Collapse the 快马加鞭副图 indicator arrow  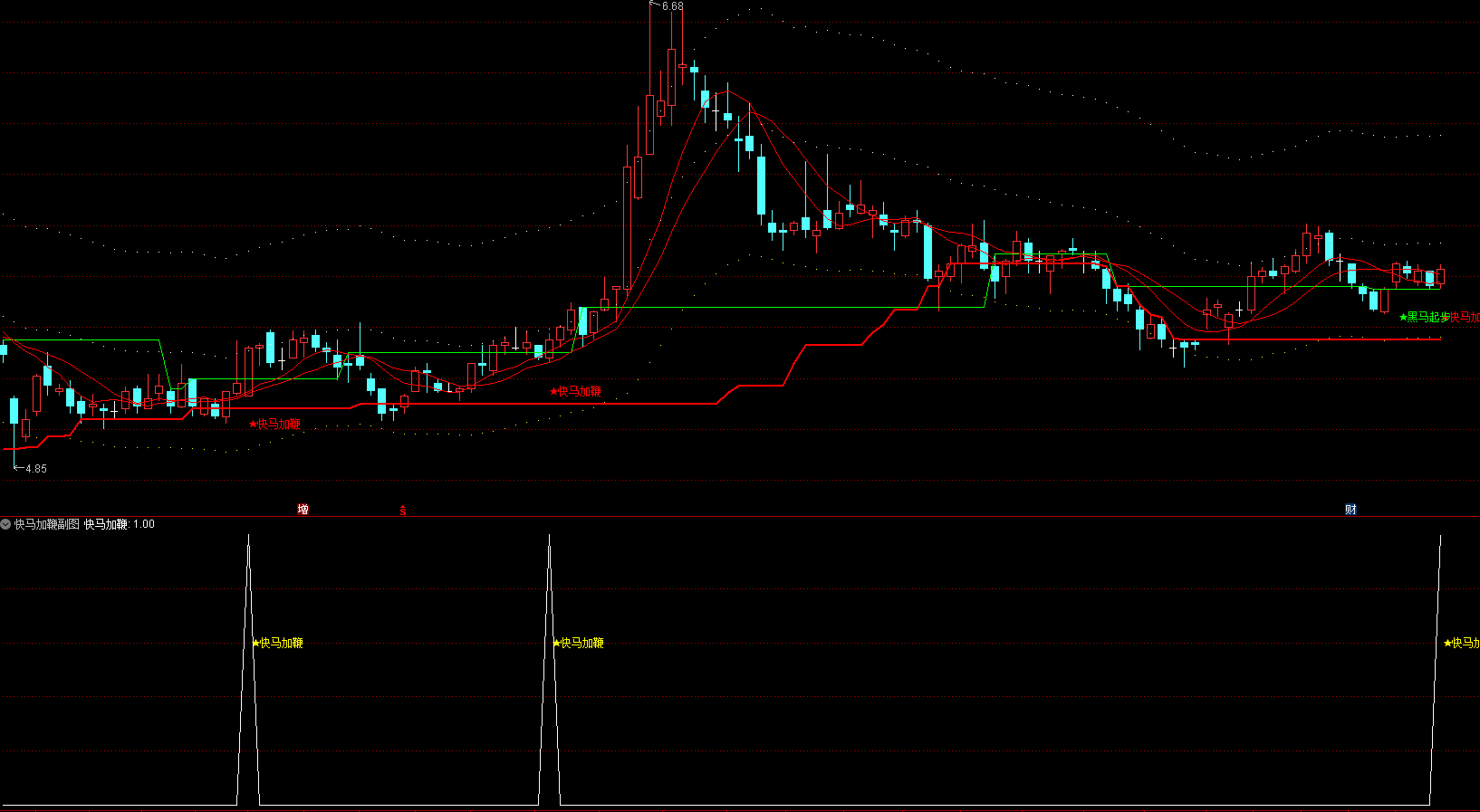(6, 524)
